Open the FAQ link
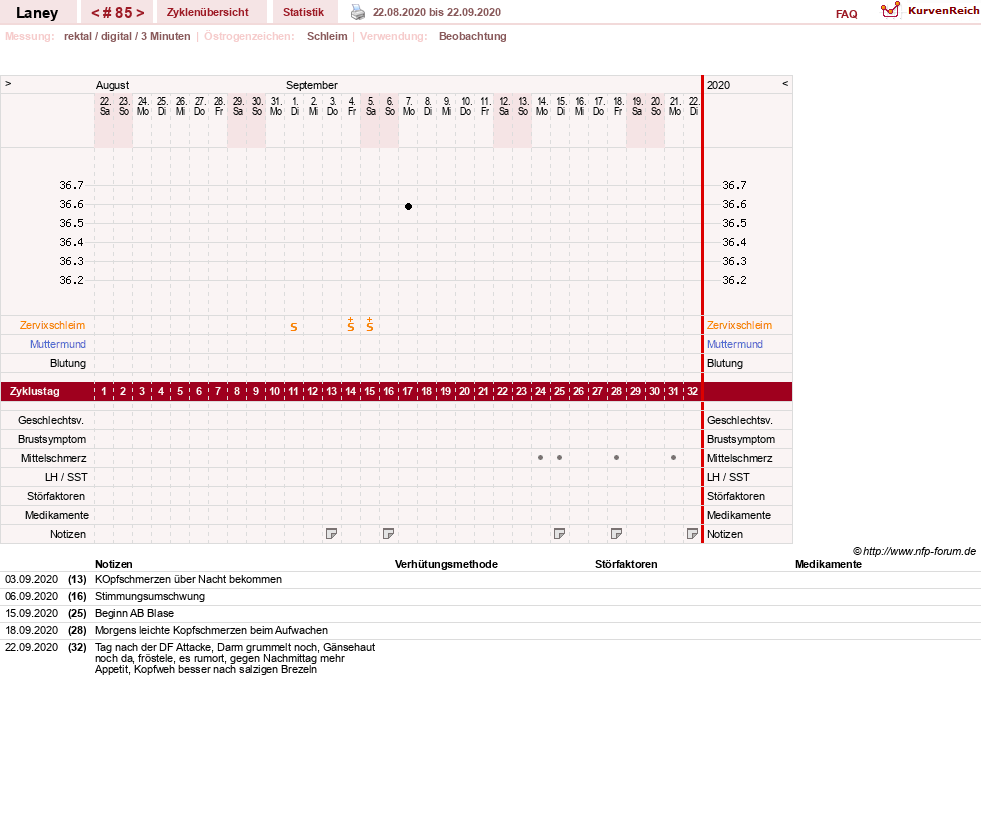Image resolution: width=981 pixels, height=832 pixels. (846, 14)
